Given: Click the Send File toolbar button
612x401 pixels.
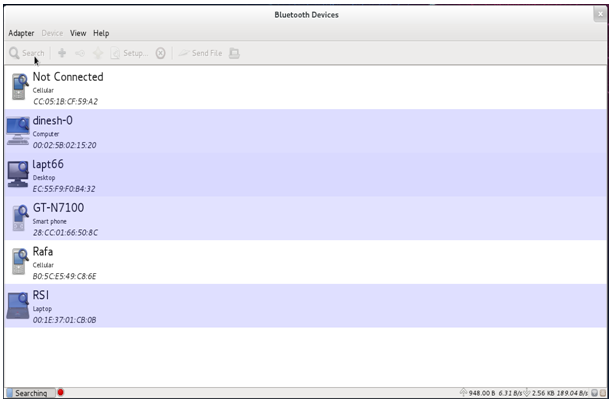Looking at the screenshot, I should [201, 52].
